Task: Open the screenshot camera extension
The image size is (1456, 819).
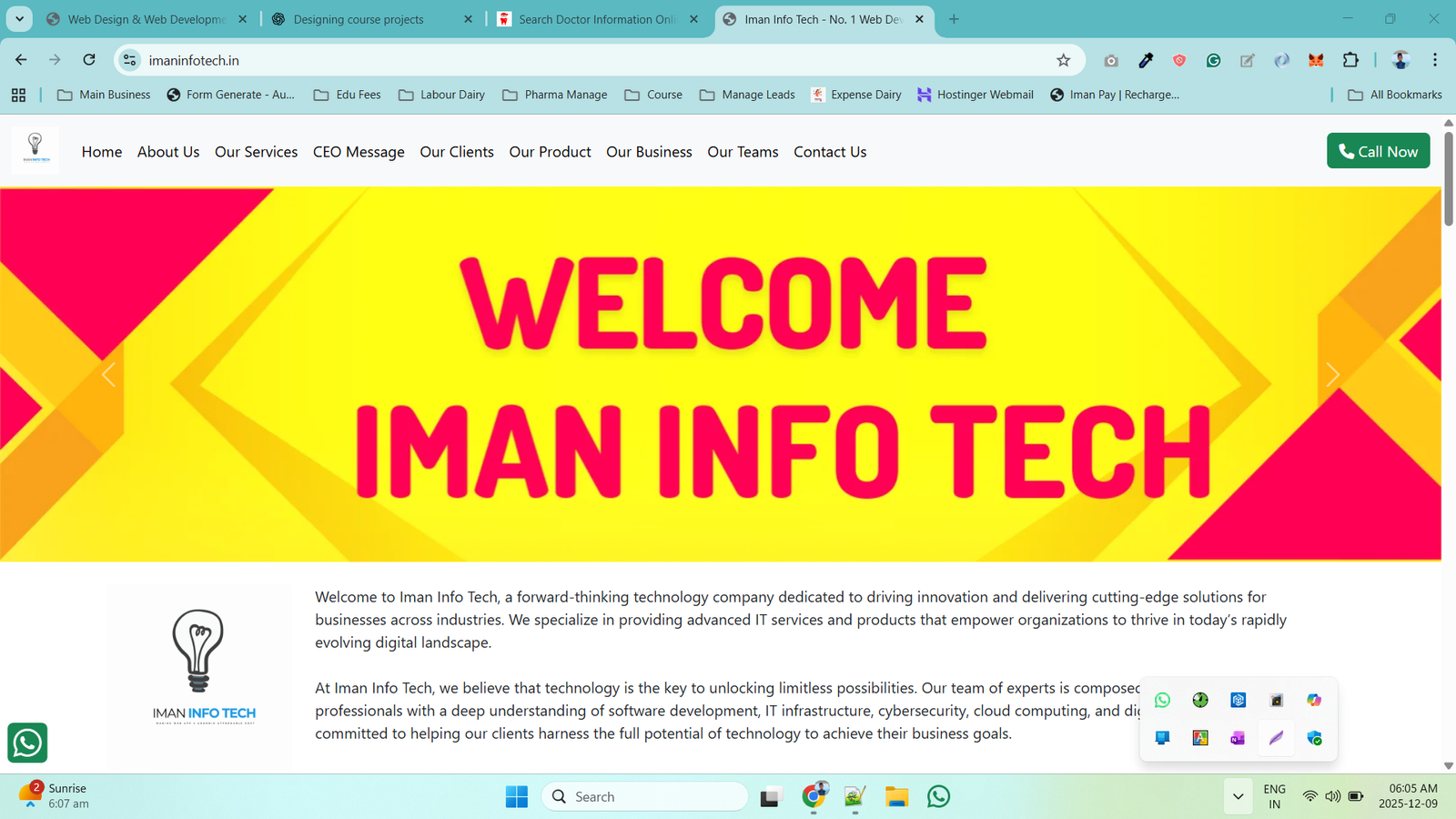Action: (x=1111, y=60)
